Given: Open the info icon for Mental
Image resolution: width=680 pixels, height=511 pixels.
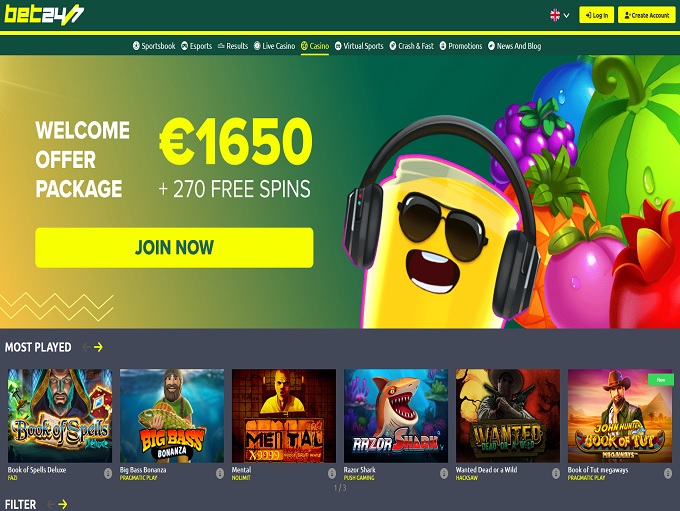Looking at the screenshot, I should coord(332,473).
